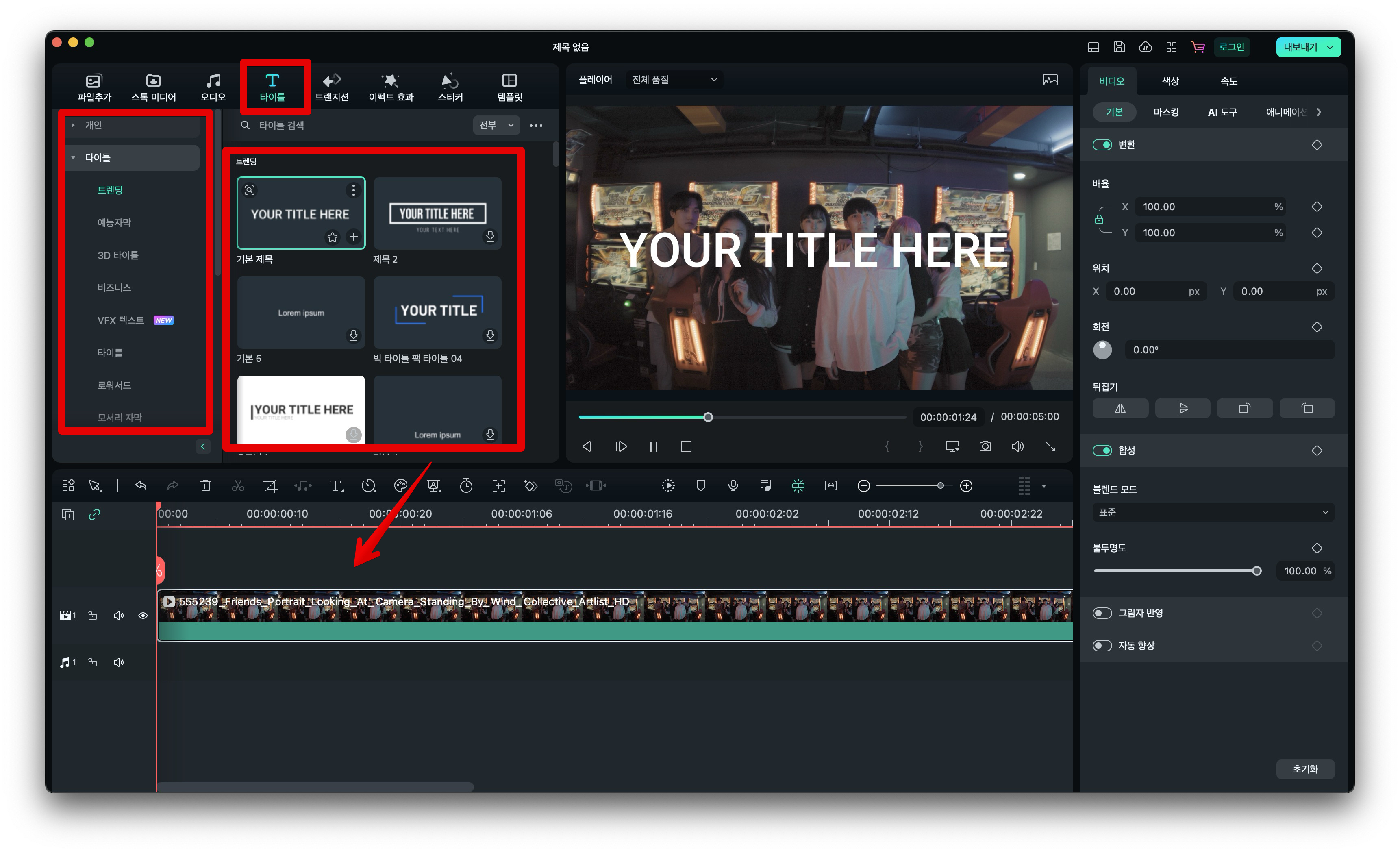The image size is (1400, 853).
Task: Toggle the 변환 transform switch
Action: click(1102, 145)
